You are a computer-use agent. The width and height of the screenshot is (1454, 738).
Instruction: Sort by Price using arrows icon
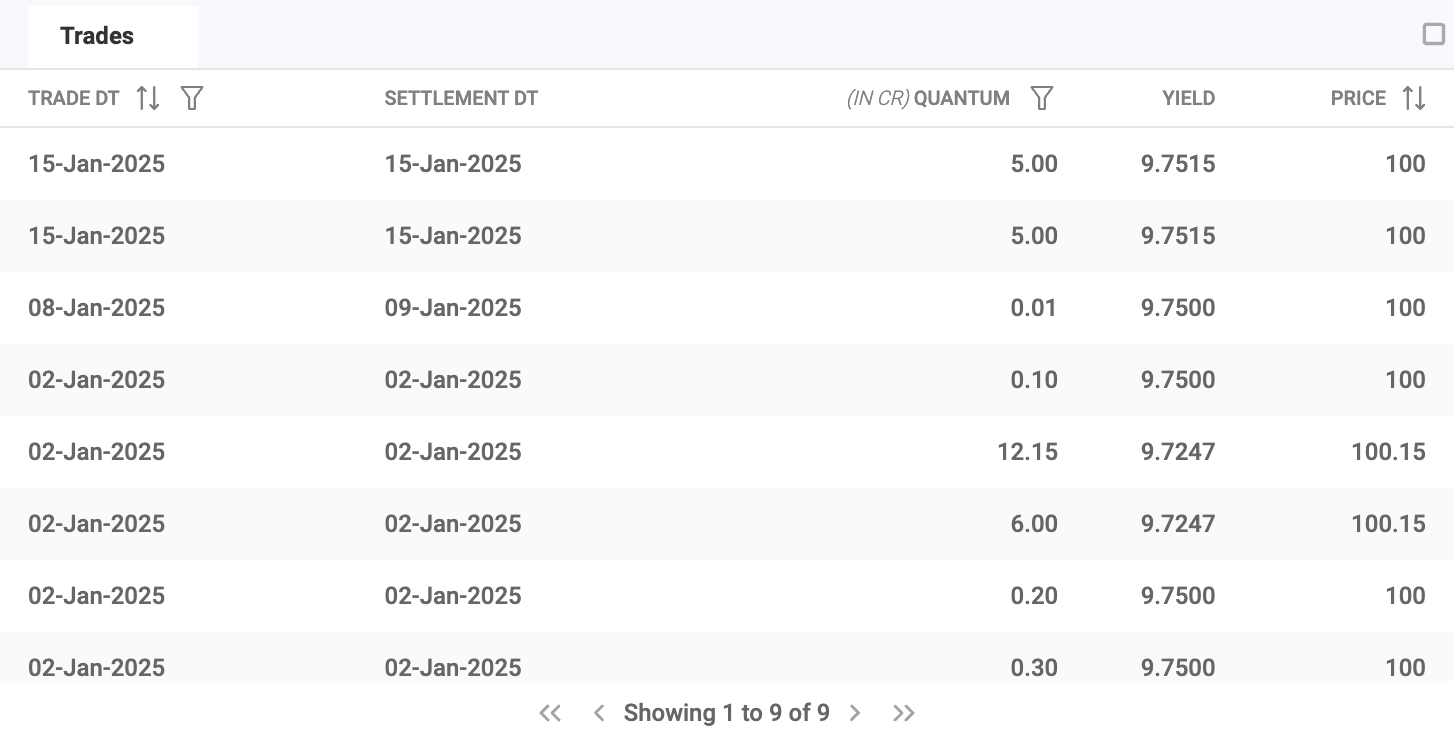tap(1414, 98)
